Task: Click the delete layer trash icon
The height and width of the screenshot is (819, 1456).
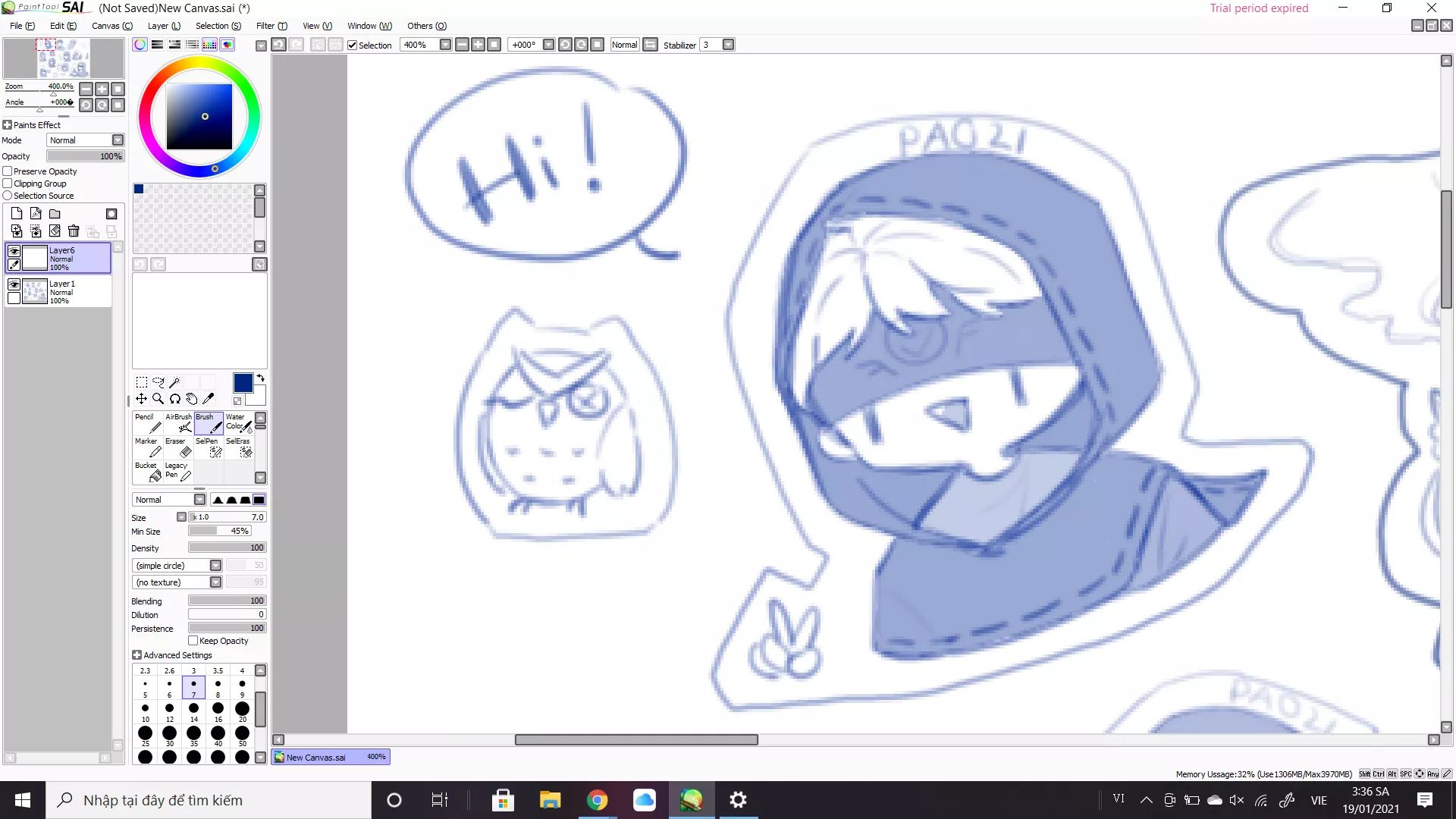Action: [x=74, y=231]
